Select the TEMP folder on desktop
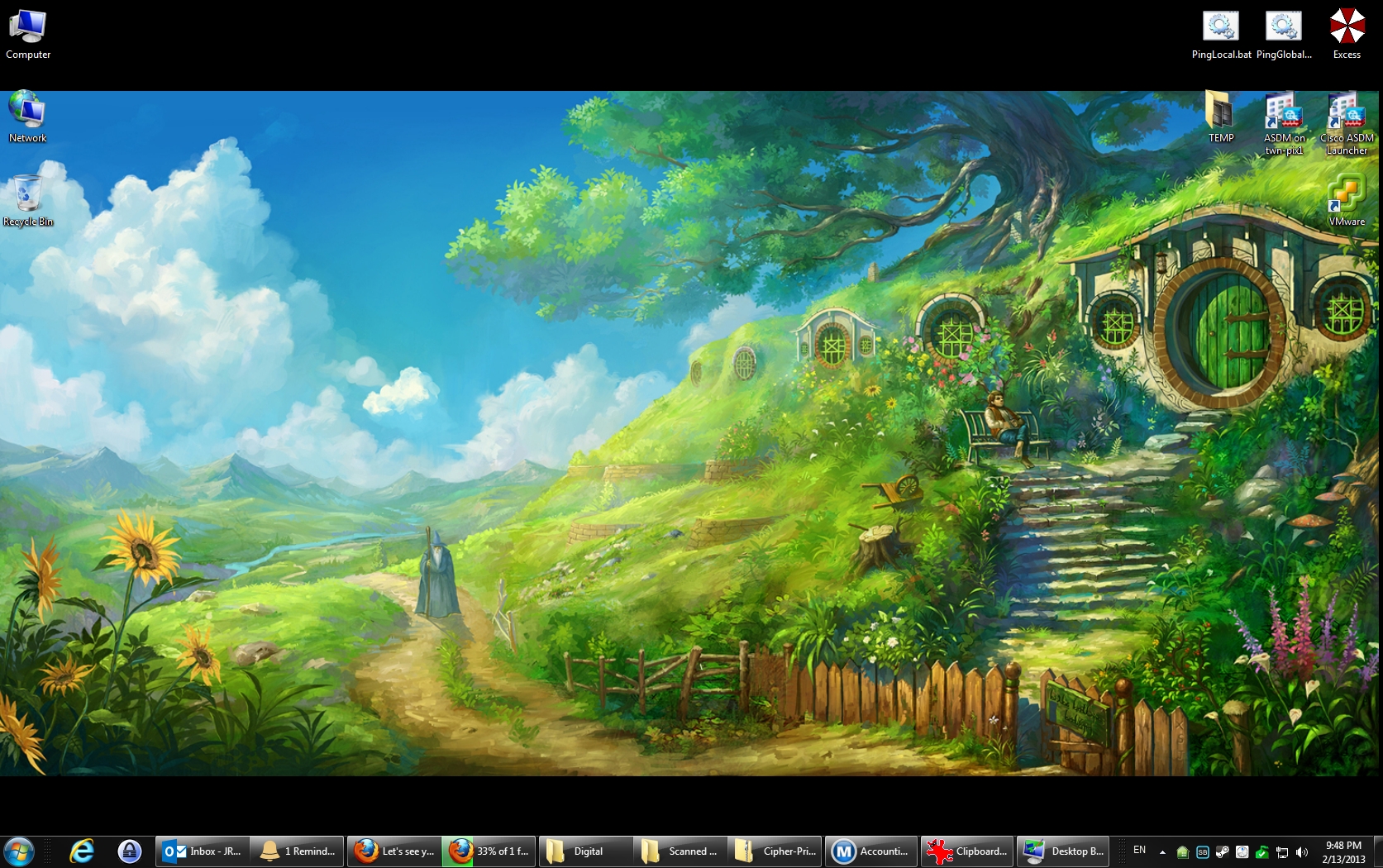 (1221, 117)
